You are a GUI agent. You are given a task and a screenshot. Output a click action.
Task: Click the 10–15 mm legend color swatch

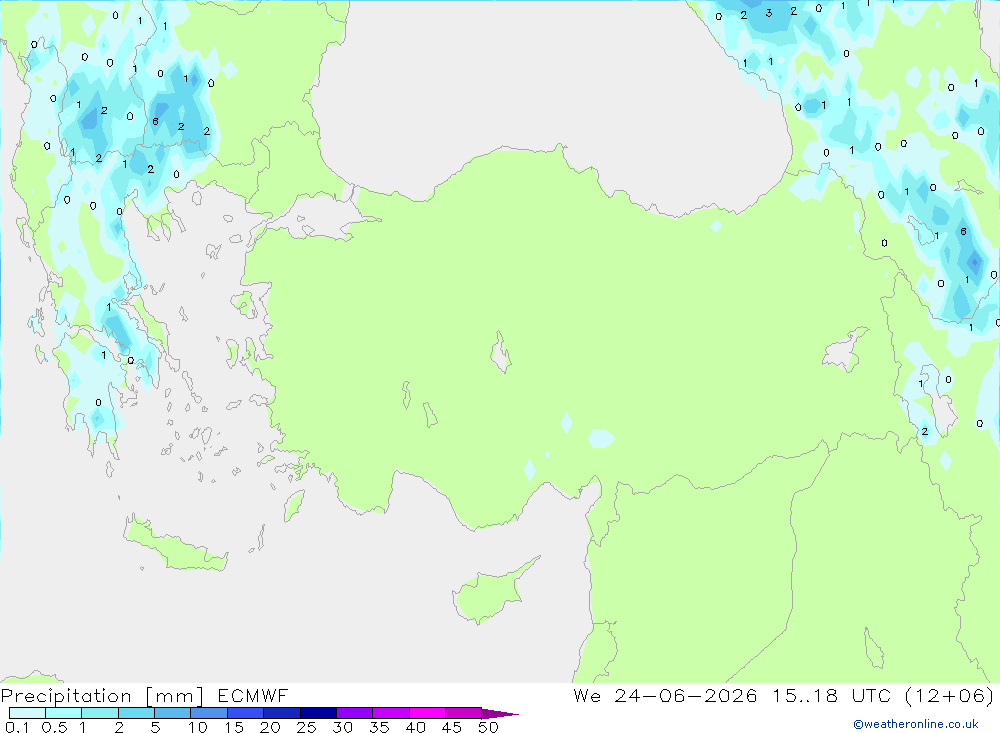(x=209, y=713)
